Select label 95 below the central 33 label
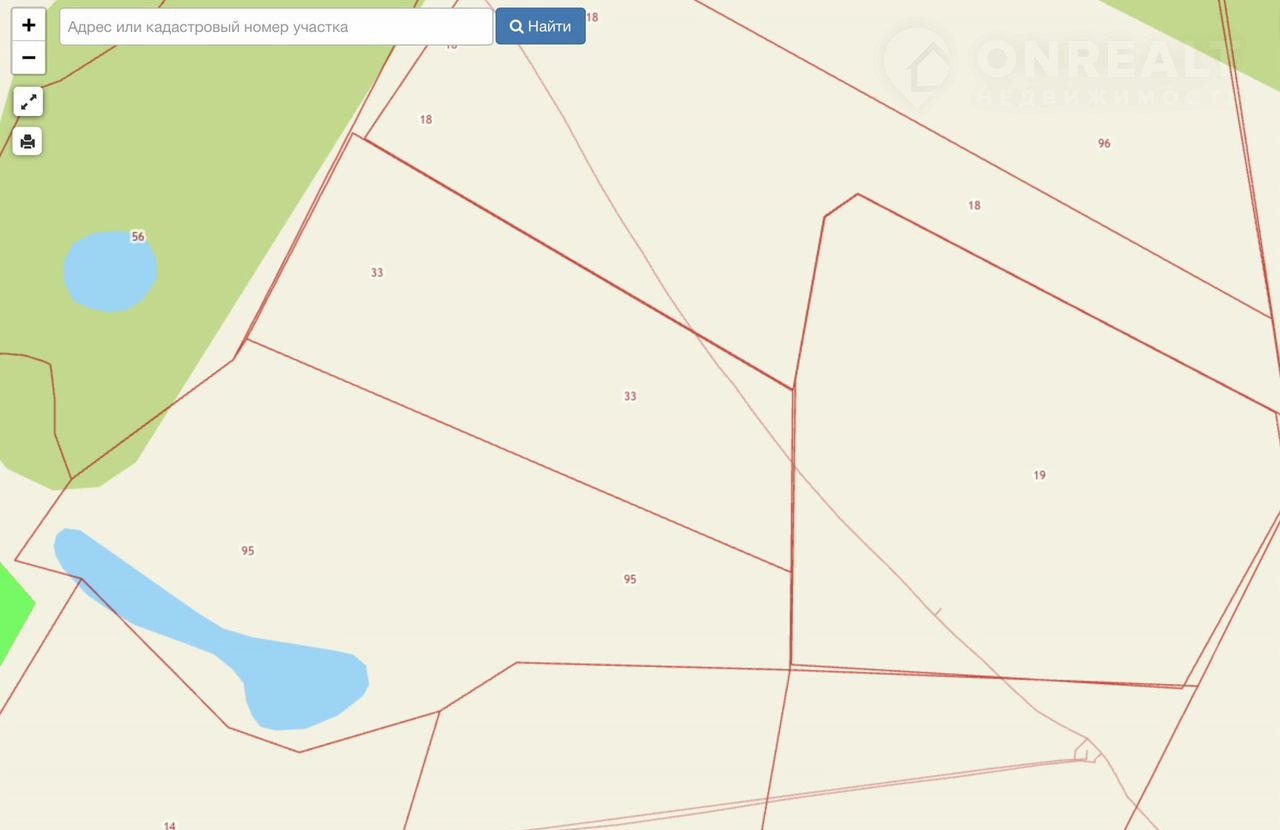 pos(630,579)
